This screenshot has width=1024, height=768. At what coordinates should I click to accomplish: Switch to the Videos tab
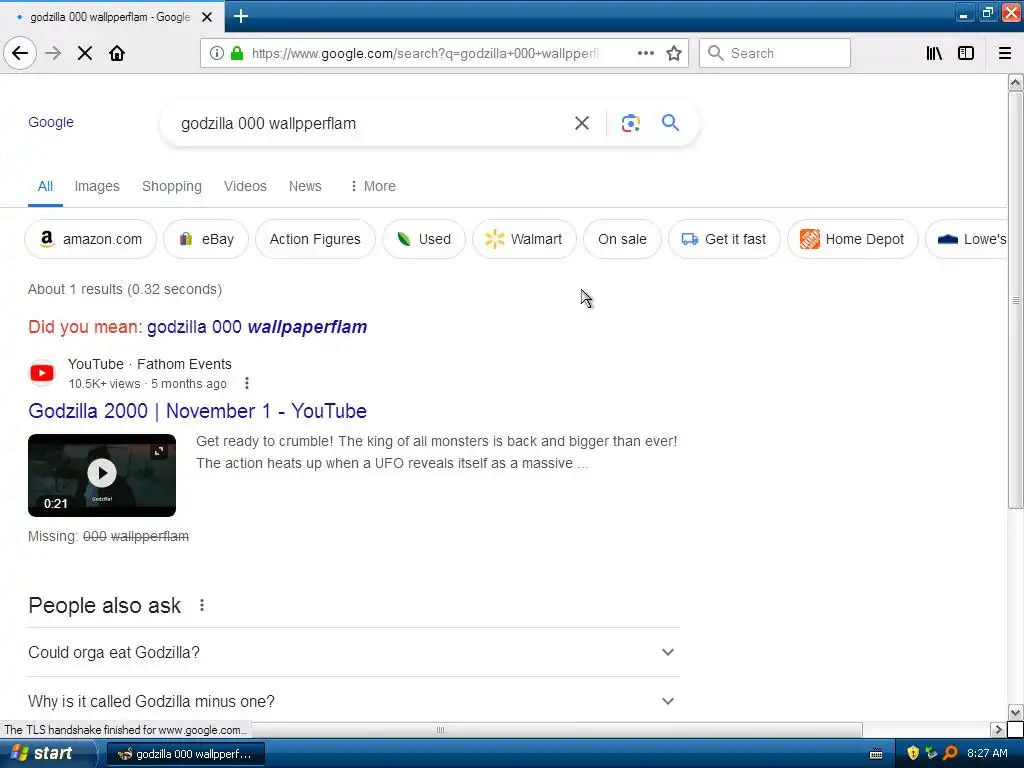(245, 186)
